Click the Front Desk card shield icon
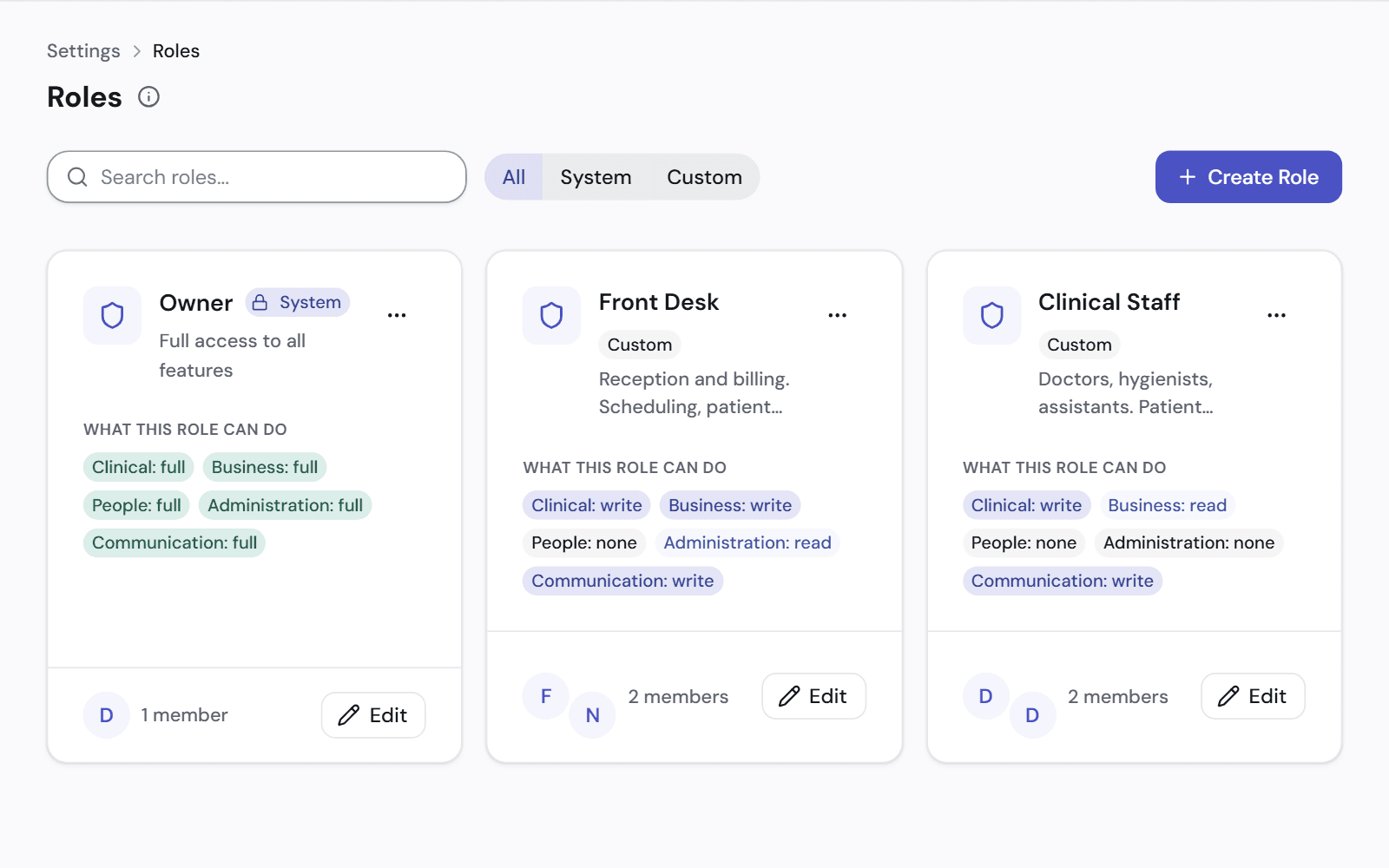 pos(551,315)
